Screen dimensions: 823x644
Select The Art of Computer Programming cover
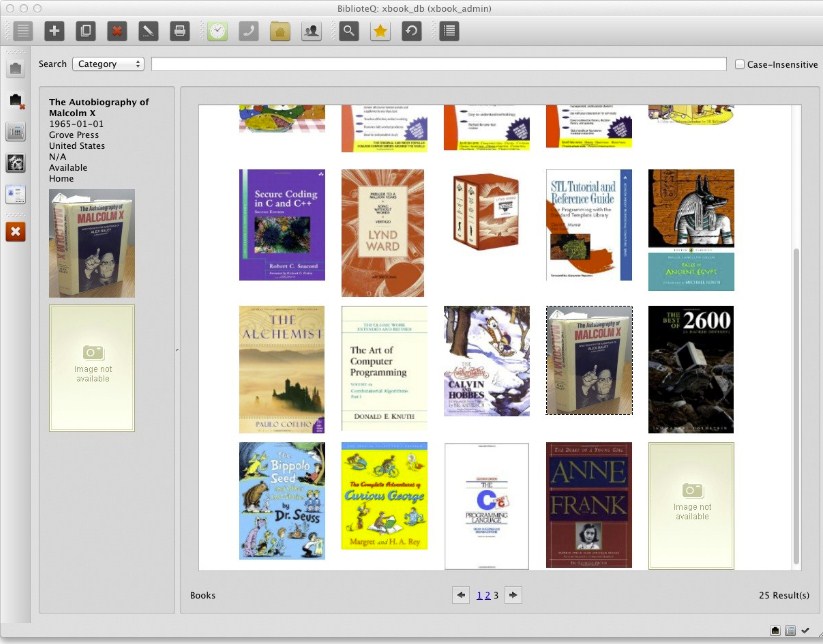[384, 368]
